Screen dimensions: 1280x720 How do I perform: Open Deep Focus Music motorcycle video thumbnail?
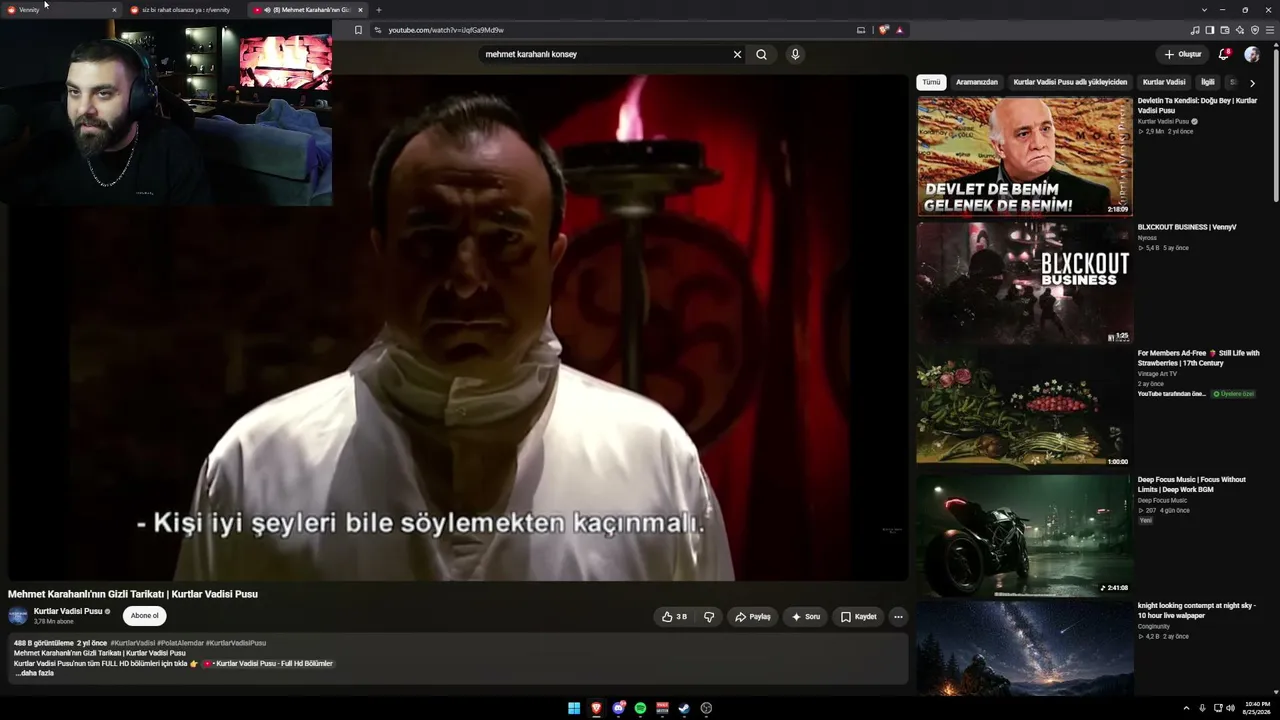point(1025,535)
